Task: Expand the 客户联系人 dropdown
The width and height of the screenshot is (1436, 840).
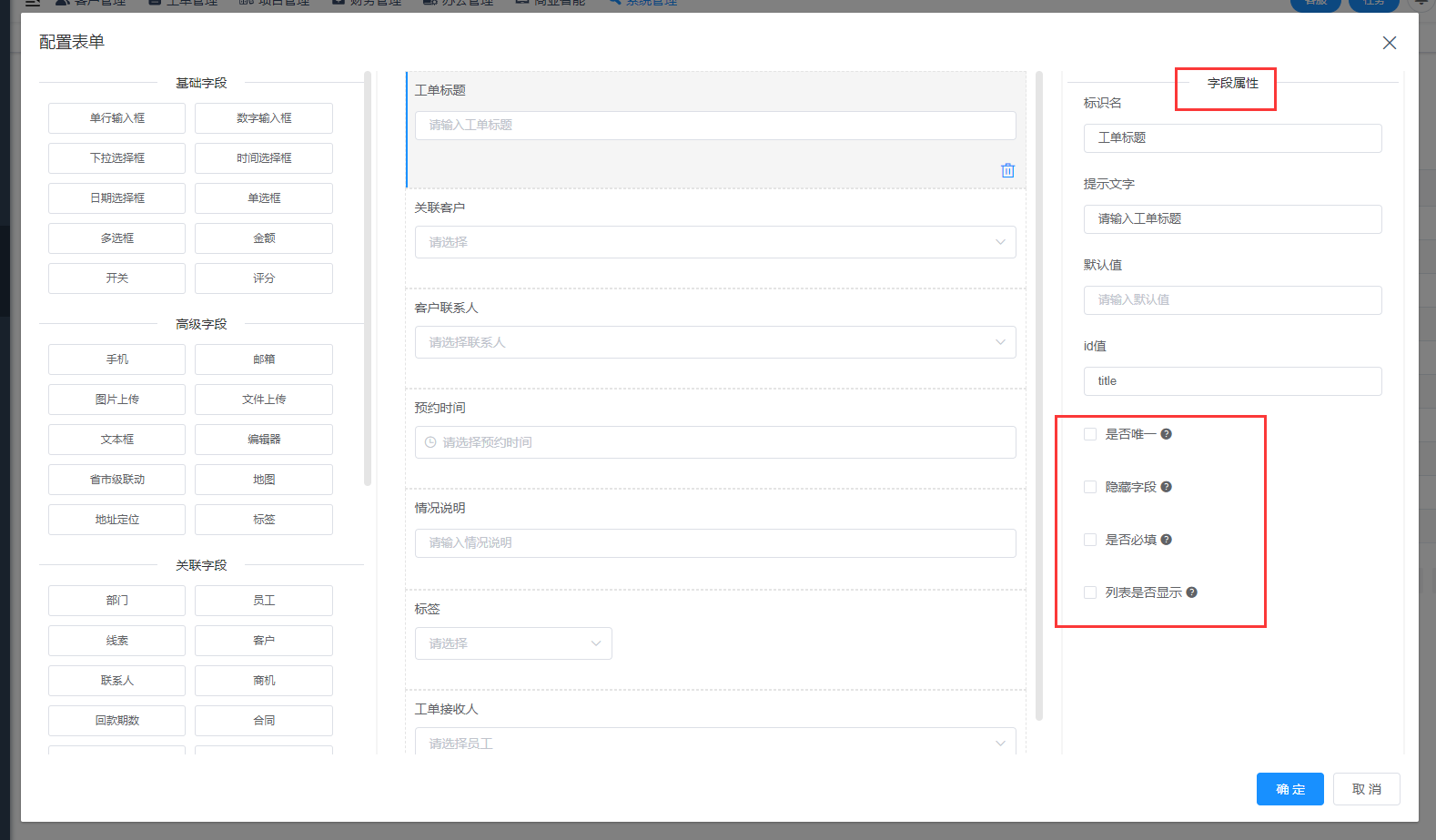Action: click(x=714, y=342)
